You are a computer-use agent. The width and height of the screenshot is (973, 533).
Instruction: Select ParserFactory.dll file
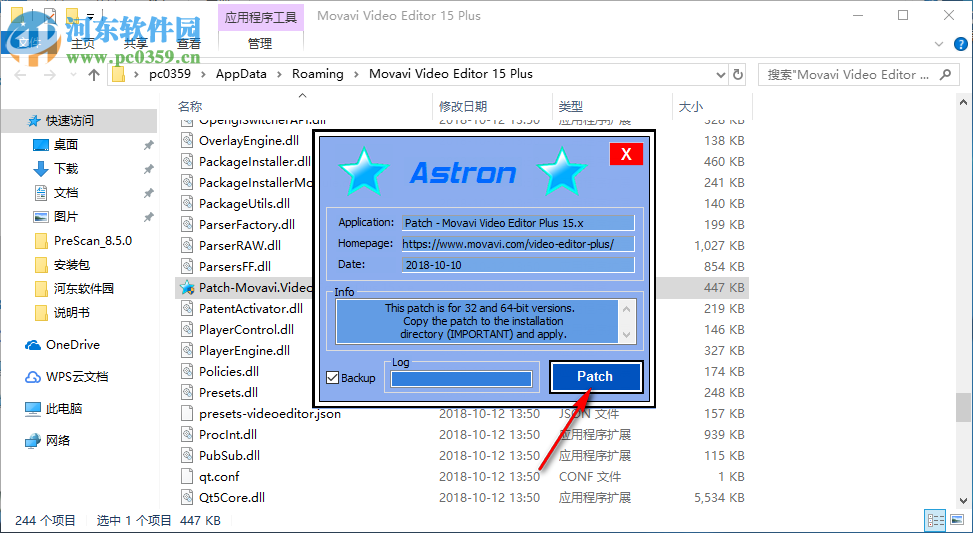pyautogui.click(x=247, y=225)
